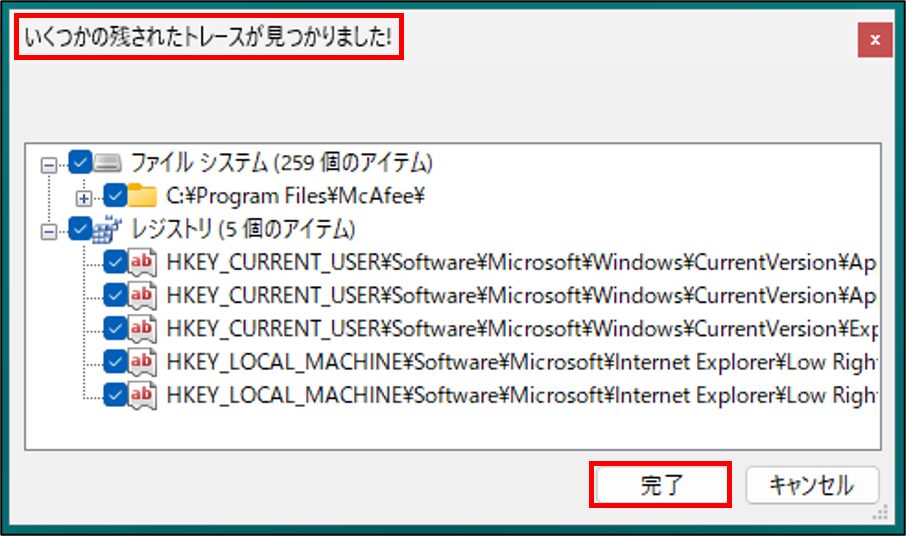Expand the C:¥Program Files¥McAfee¥ folder node
This screenshot has width=906, height=536.
[84, 196]
